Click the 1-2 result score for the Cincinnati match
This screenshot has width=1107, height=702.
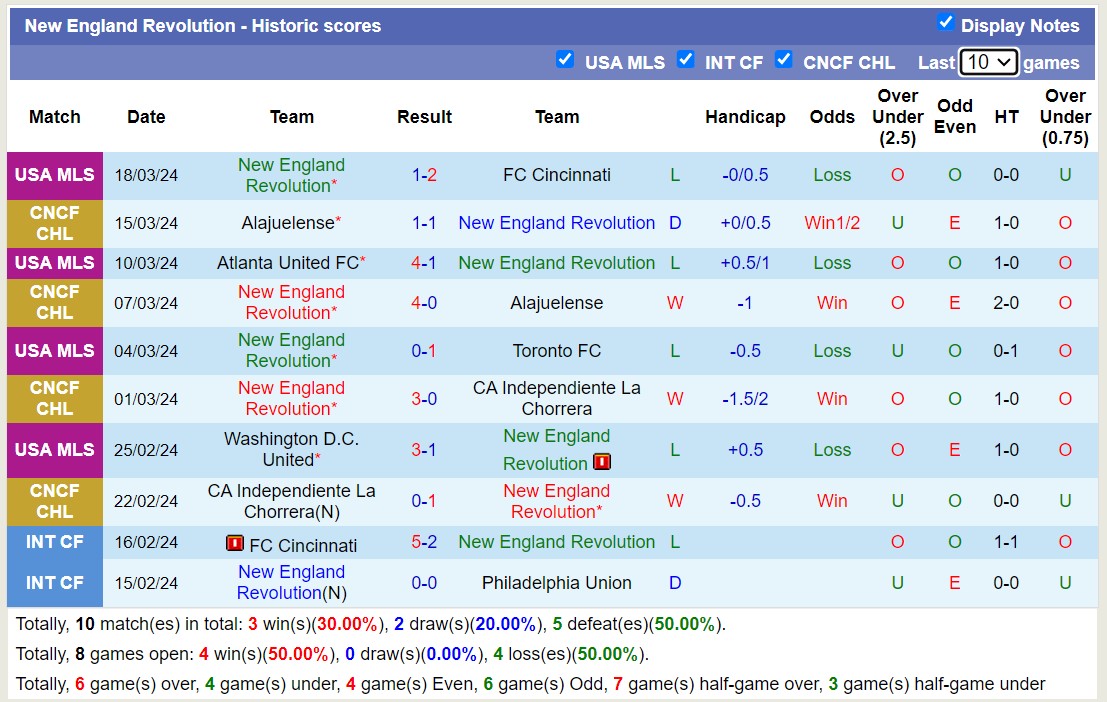(x=425, y=175)
